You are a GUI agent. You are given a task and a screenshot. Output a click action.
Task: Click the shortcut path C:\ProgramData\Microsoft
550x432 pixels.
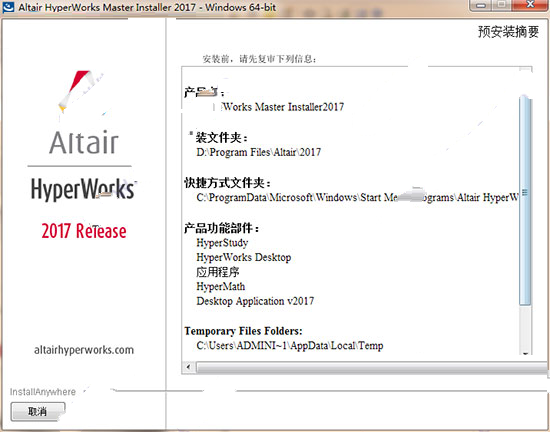pyautogui.click(x=357, y=197)
